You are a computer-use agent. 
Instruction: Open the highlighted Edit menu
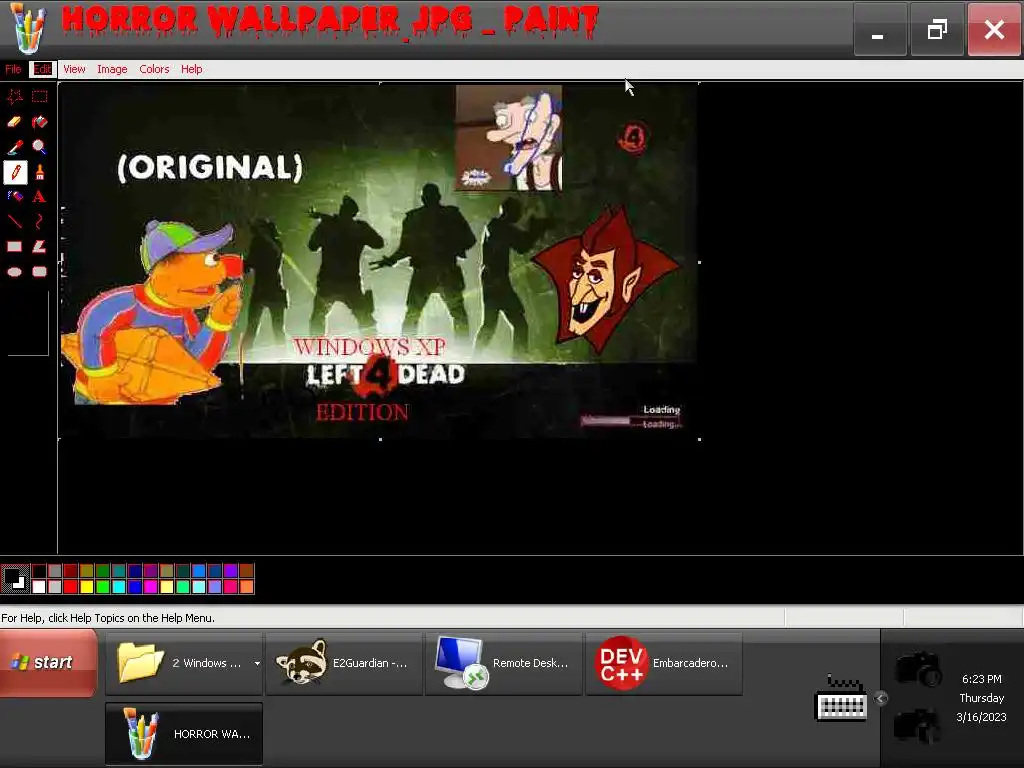pyautogui.click(x=42, y=69)
